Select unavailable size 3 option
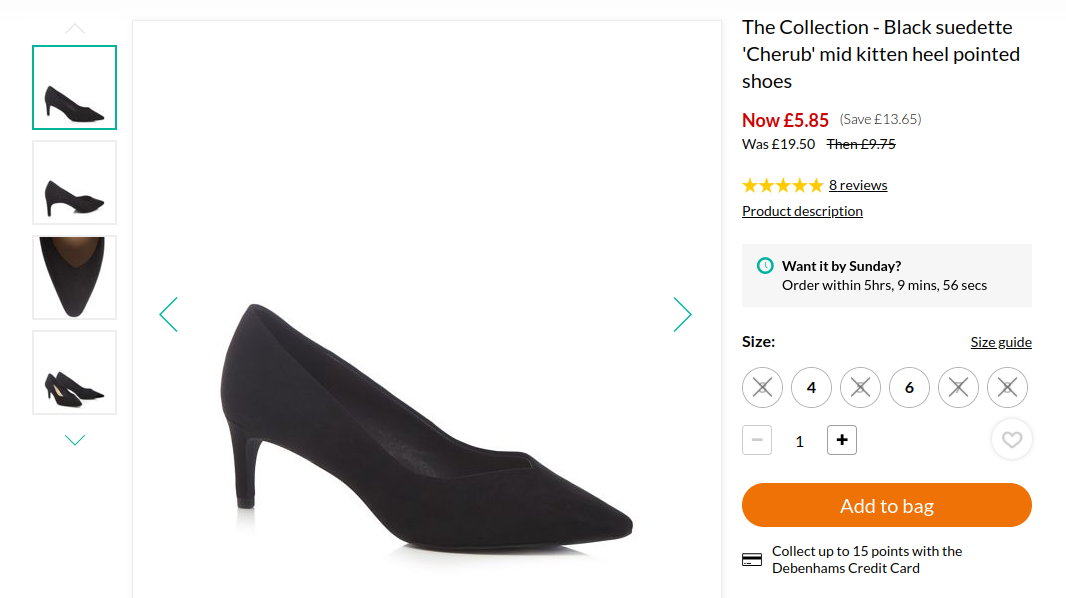The image size is (1066, 598). tap(762, 388)
